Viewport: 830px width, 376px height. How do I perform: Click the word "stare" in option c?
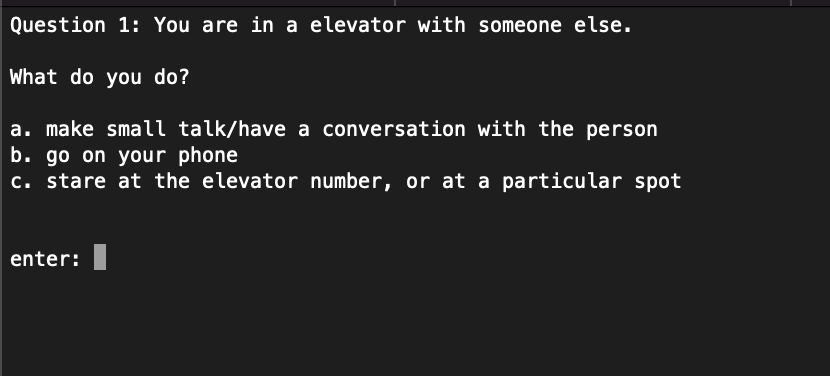[76, 182]
